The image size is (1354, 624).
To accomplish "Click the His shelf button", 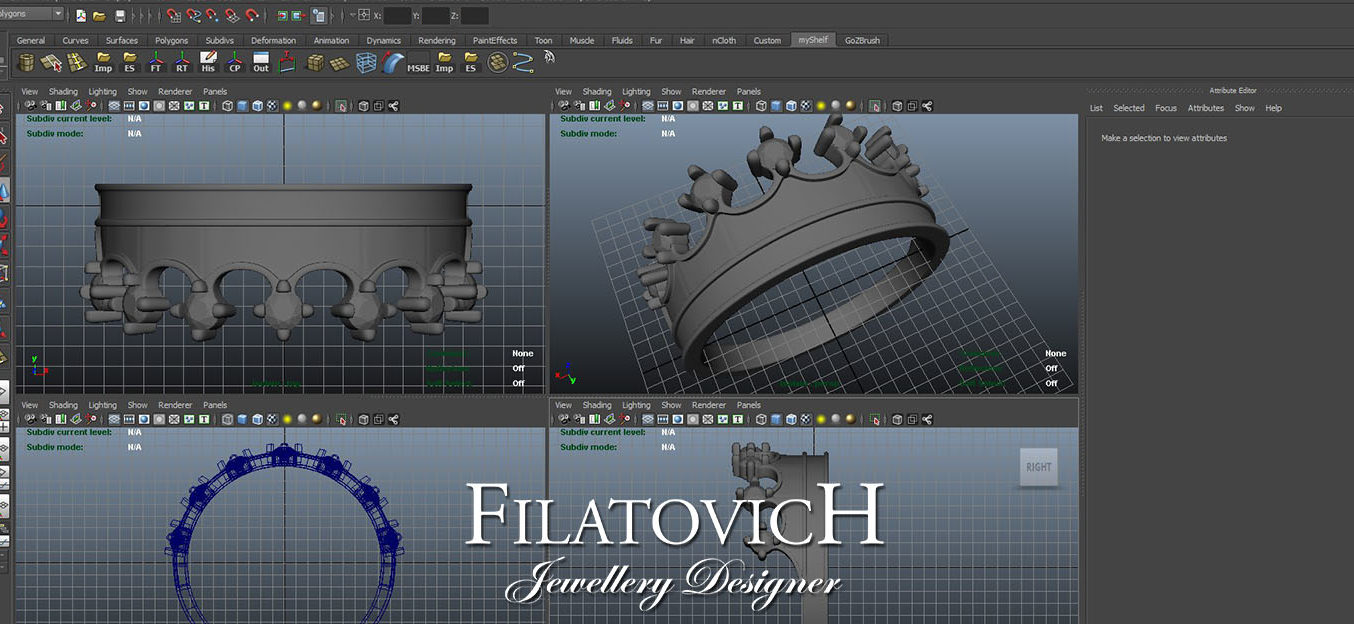I will click(208, 62).
